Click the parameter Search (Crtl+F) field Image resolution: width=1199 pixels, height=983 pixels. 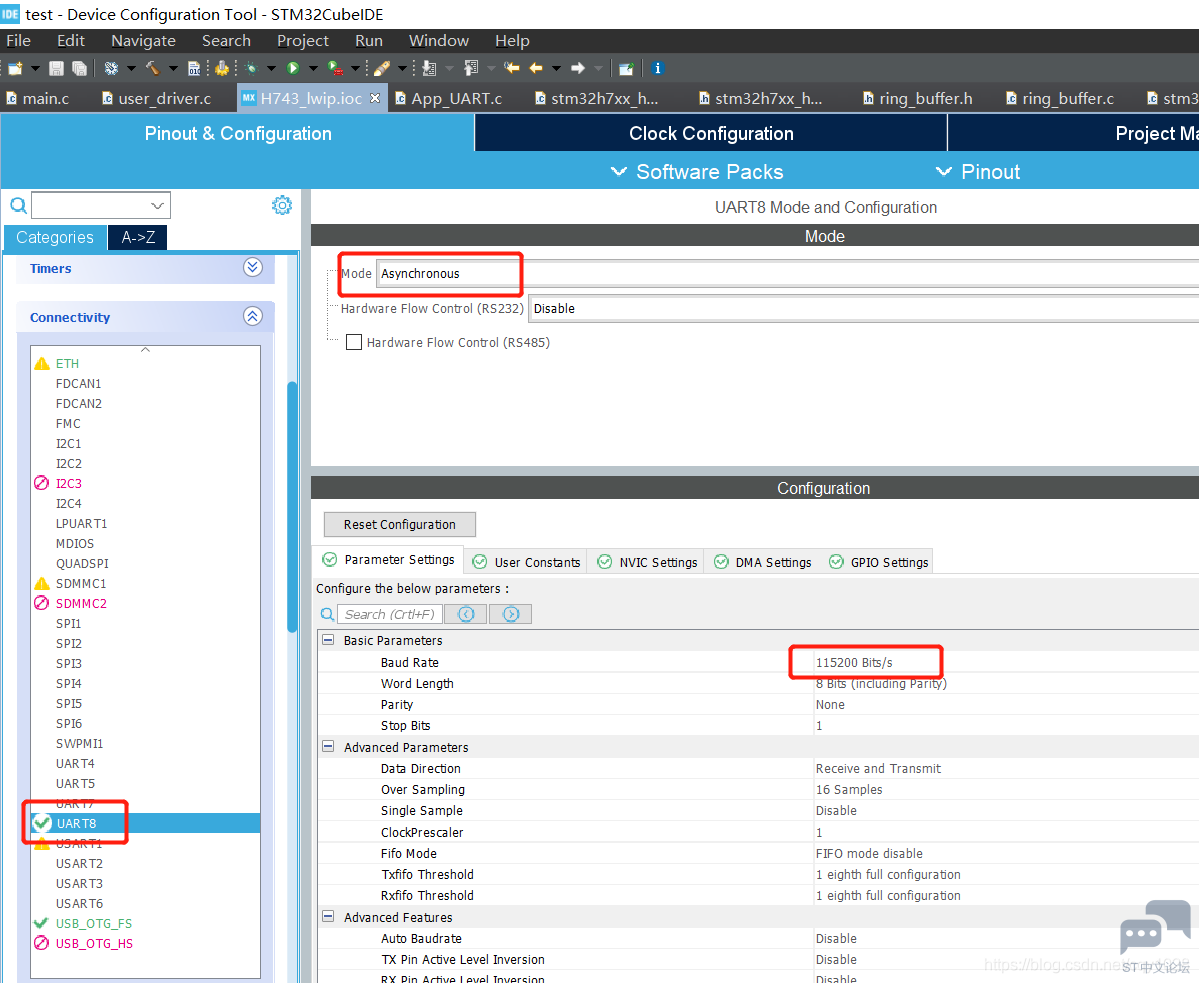click(x=390, y=614)
